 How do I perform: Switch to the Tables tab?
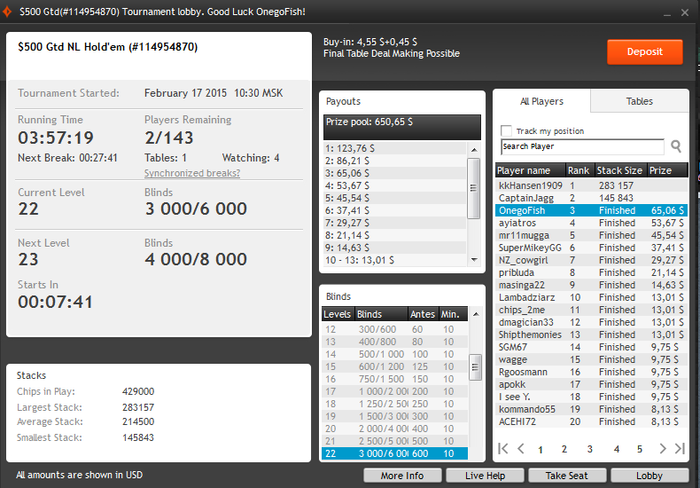click(639, 101)
